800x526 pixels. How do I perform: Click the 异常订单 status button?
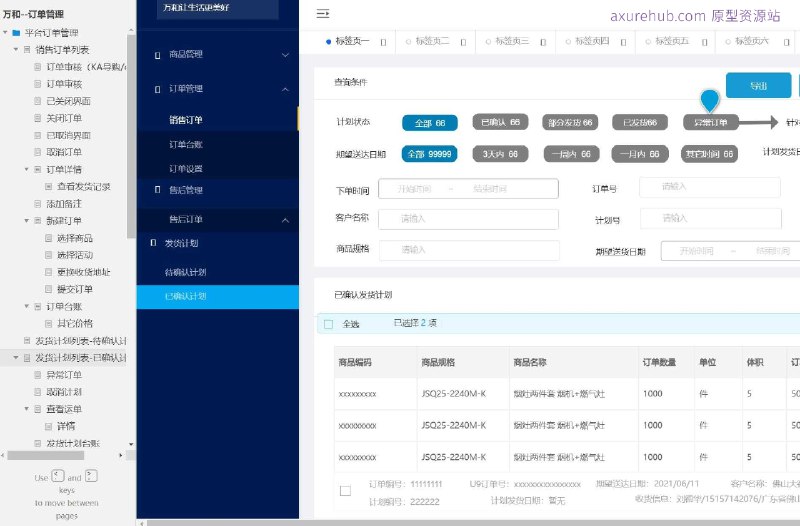pos(711,122)
